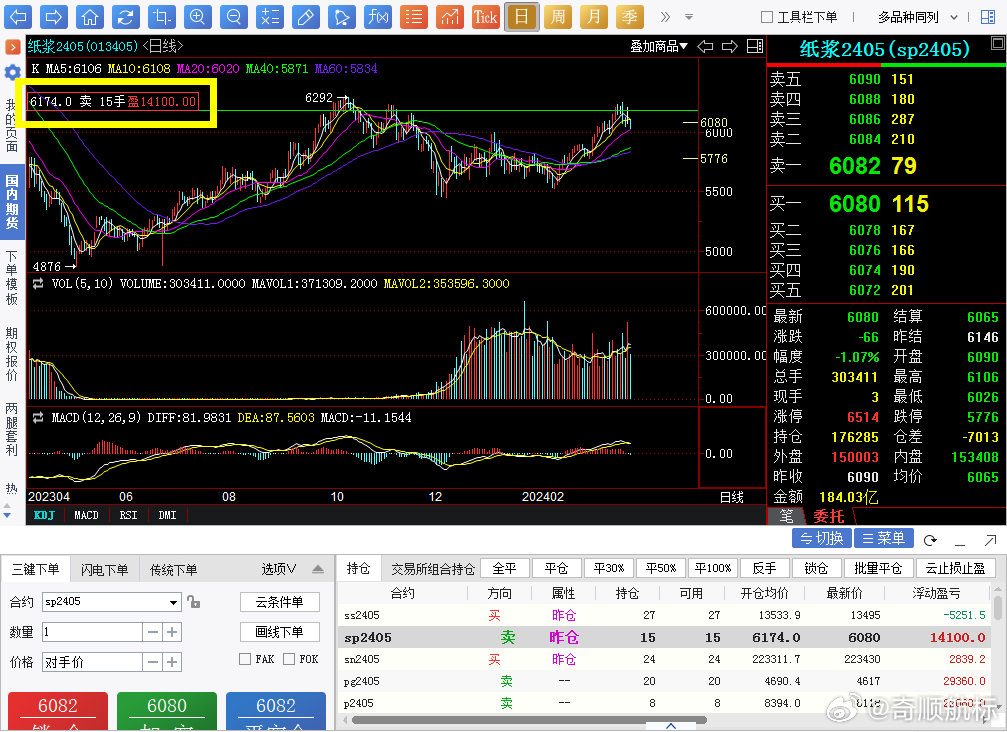Select the pen-nib drawing tool icon
This screenshot has height=732, width=1007.
pyautogui.click(x=342, y=17)
